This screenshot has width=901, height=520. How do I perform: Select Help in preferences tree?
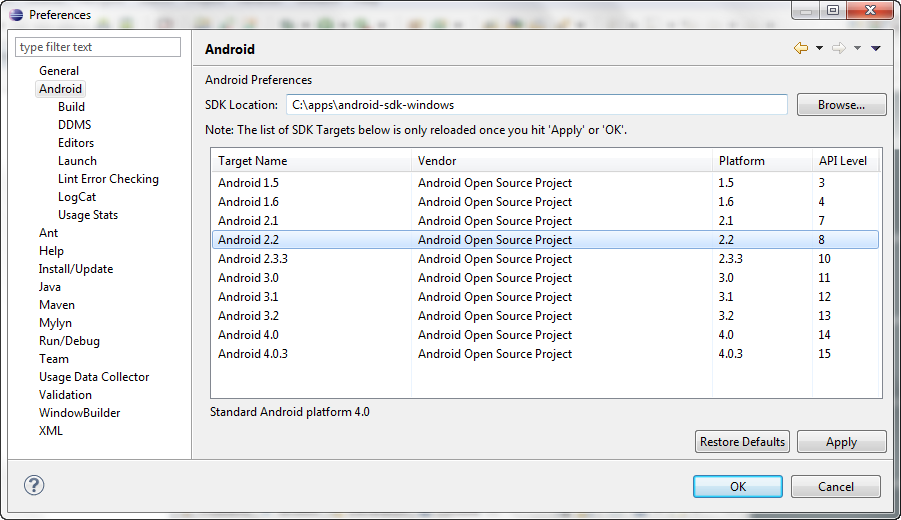51,251
